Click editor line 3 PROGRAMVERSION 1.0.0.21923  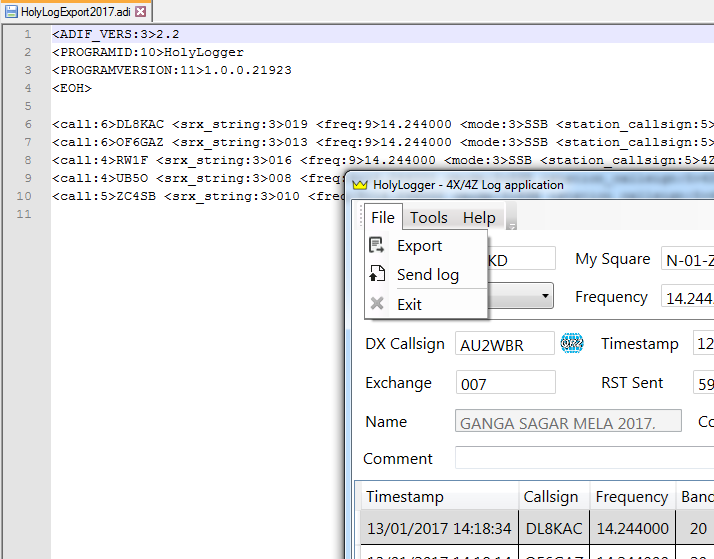[172, 70]
